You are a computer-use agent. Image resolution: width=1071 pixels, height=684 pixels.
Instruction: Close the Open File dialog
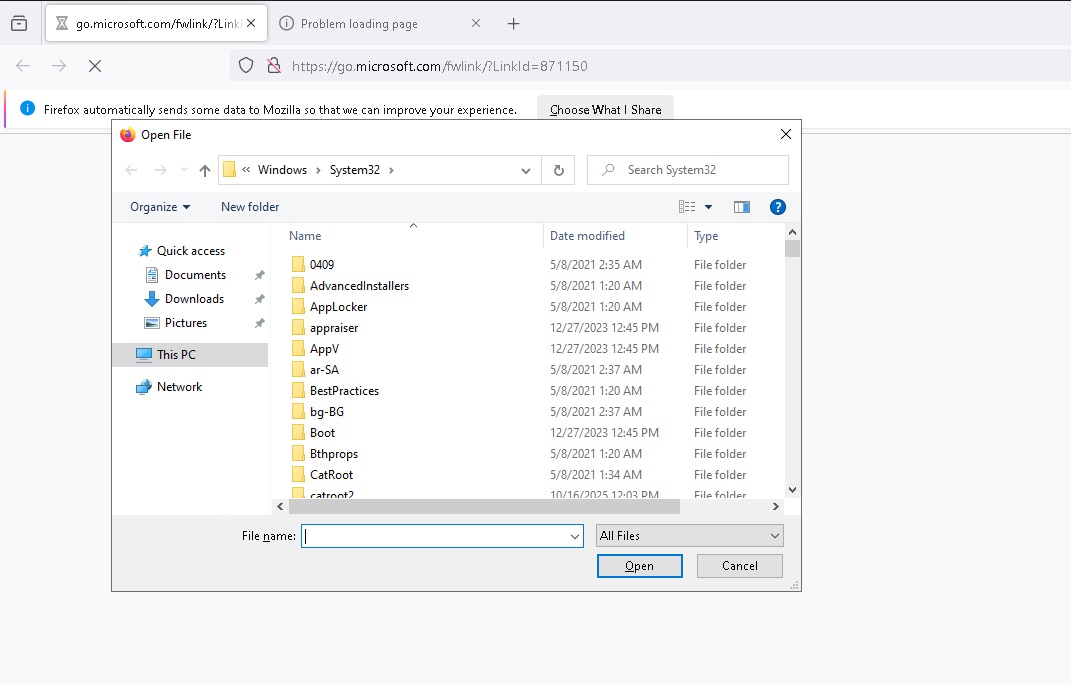785,135
